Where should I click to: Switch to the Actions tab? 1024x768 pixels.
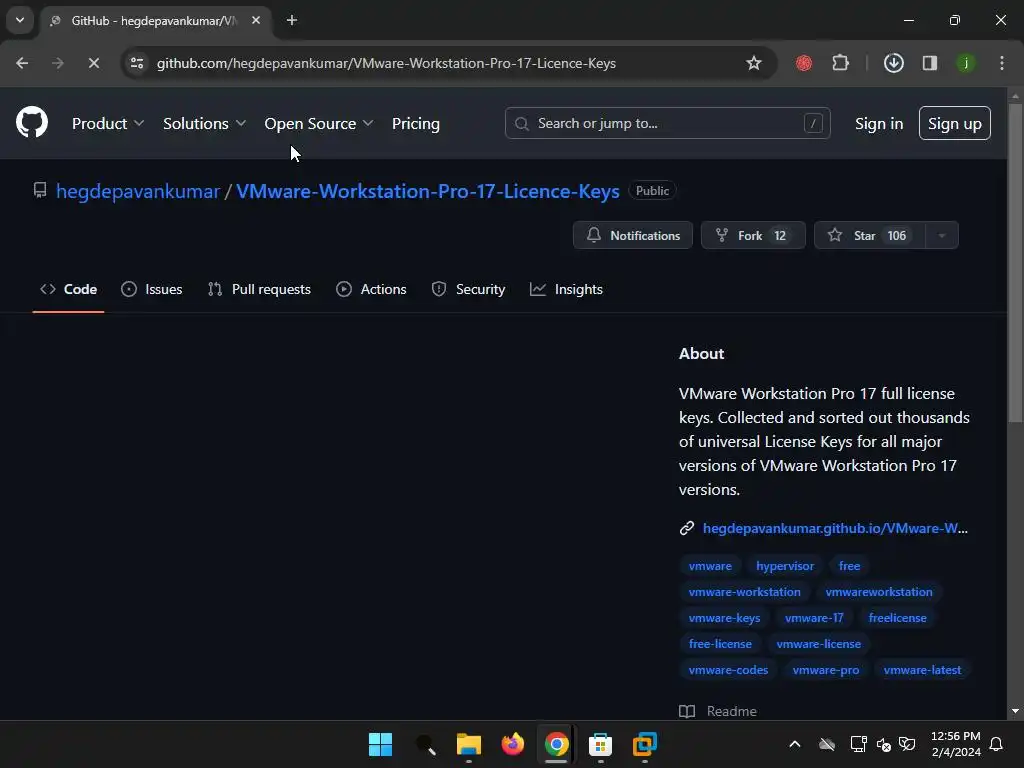(372, 289)
